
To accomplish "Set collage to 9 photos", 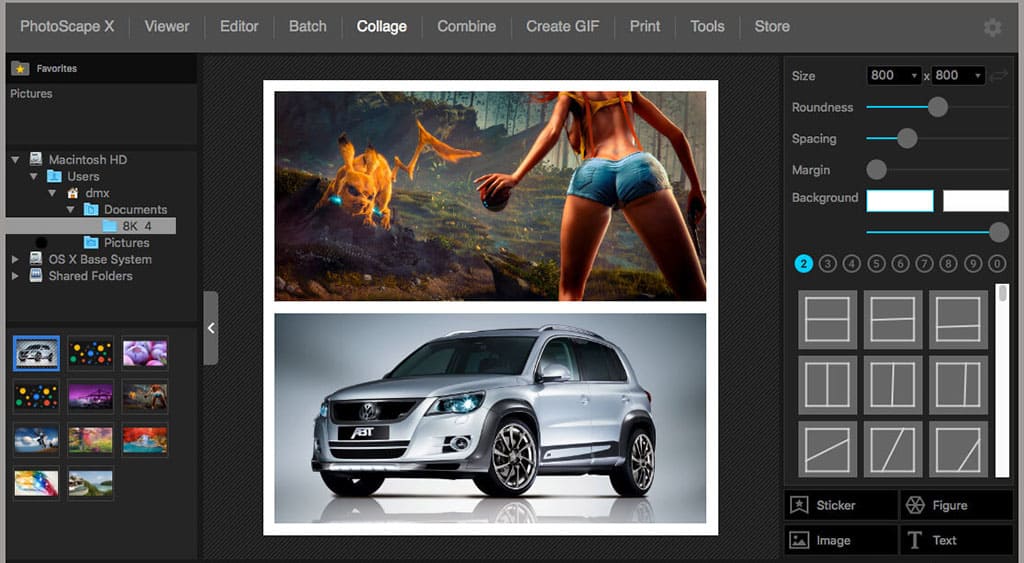I will 973,264.
